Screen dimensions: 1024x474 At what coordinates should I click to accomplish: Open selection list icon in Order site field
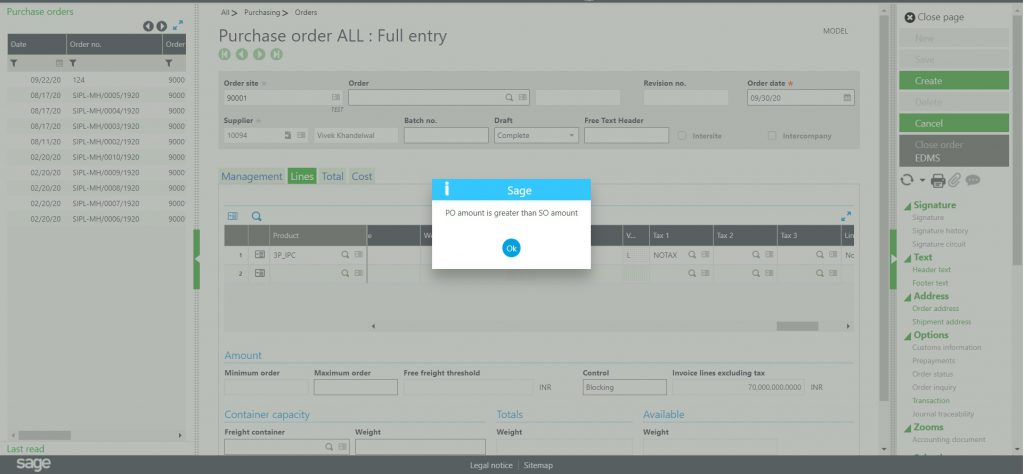coord(336,97)
